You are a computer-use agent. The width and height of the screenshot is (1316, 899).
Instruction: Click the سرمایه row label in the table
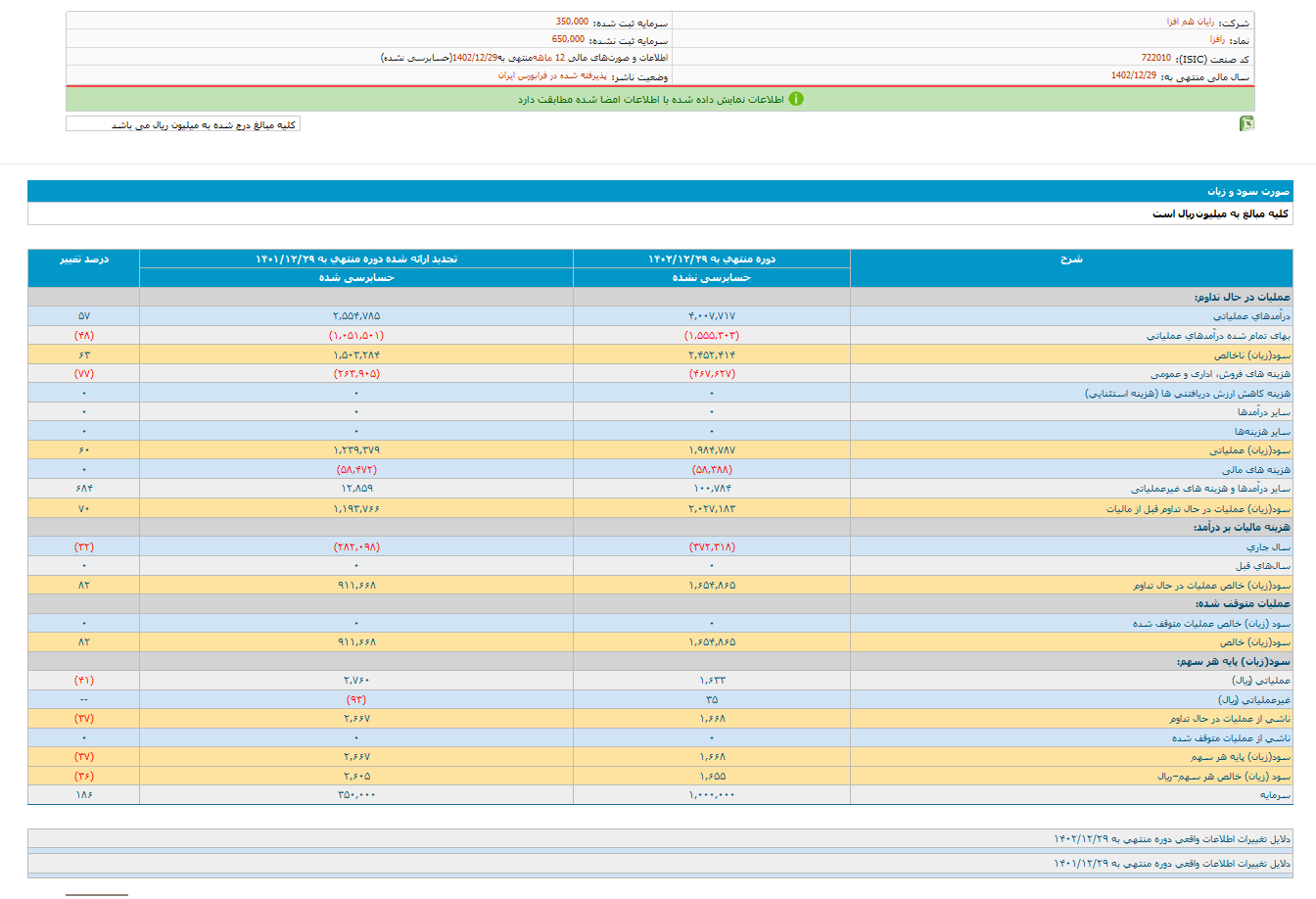[x=1275, y=795]
